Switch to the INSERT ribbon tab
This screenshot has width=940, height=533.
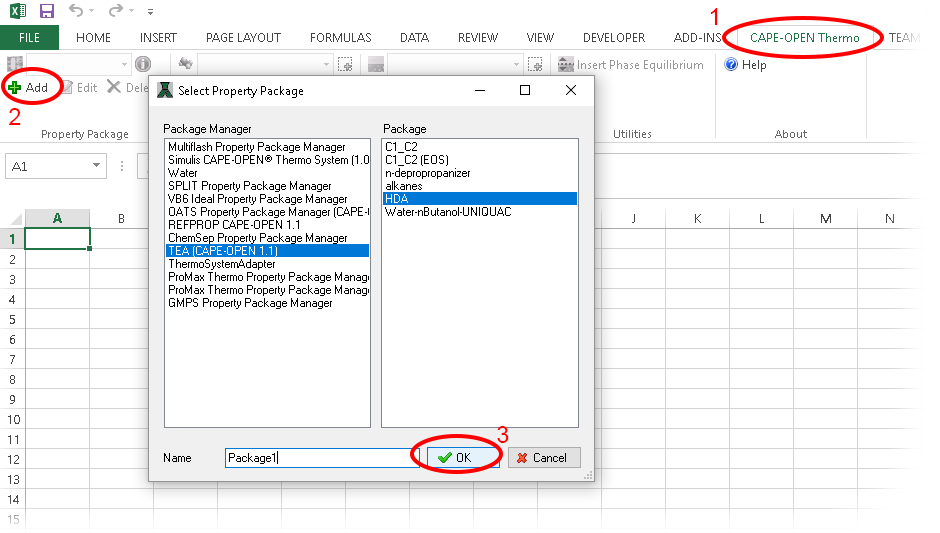[158, 38]
